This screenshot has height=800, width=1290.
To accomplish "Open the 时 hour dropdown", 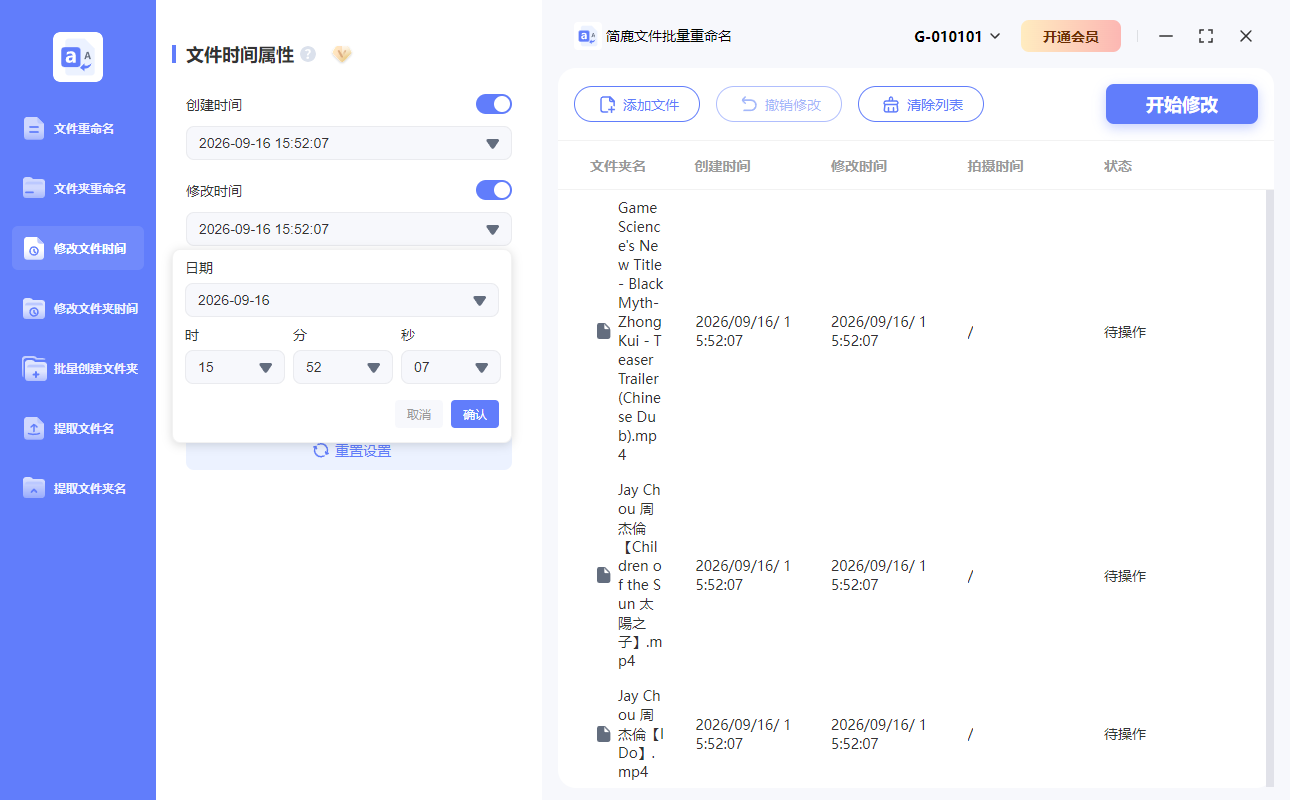I will [235, 367].
